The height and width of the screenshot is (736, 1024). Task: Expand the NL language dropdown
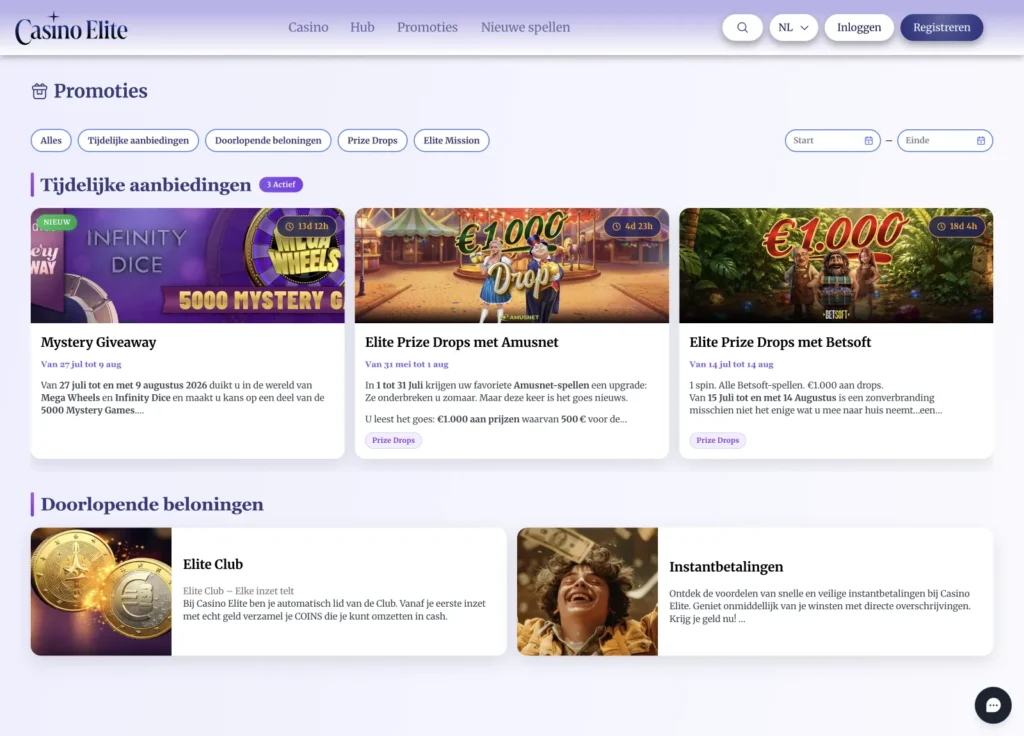tap(793, 27)
